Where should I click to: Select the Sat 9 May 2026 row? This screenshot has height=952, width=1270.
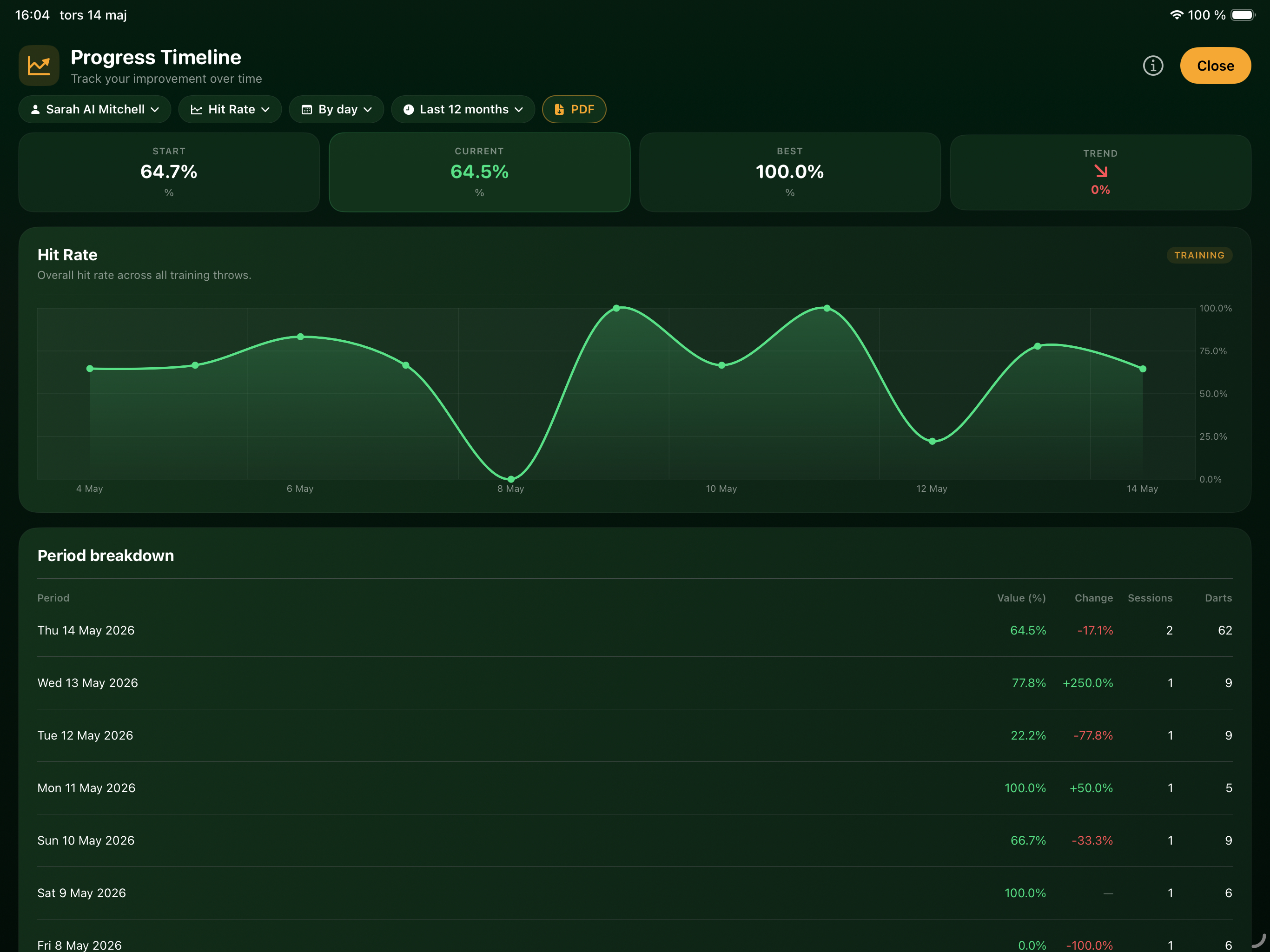635,893
